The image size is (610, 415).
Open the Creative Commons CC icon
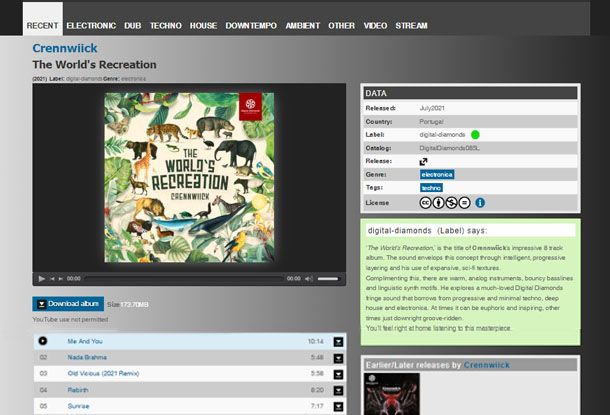click(425, 203)
